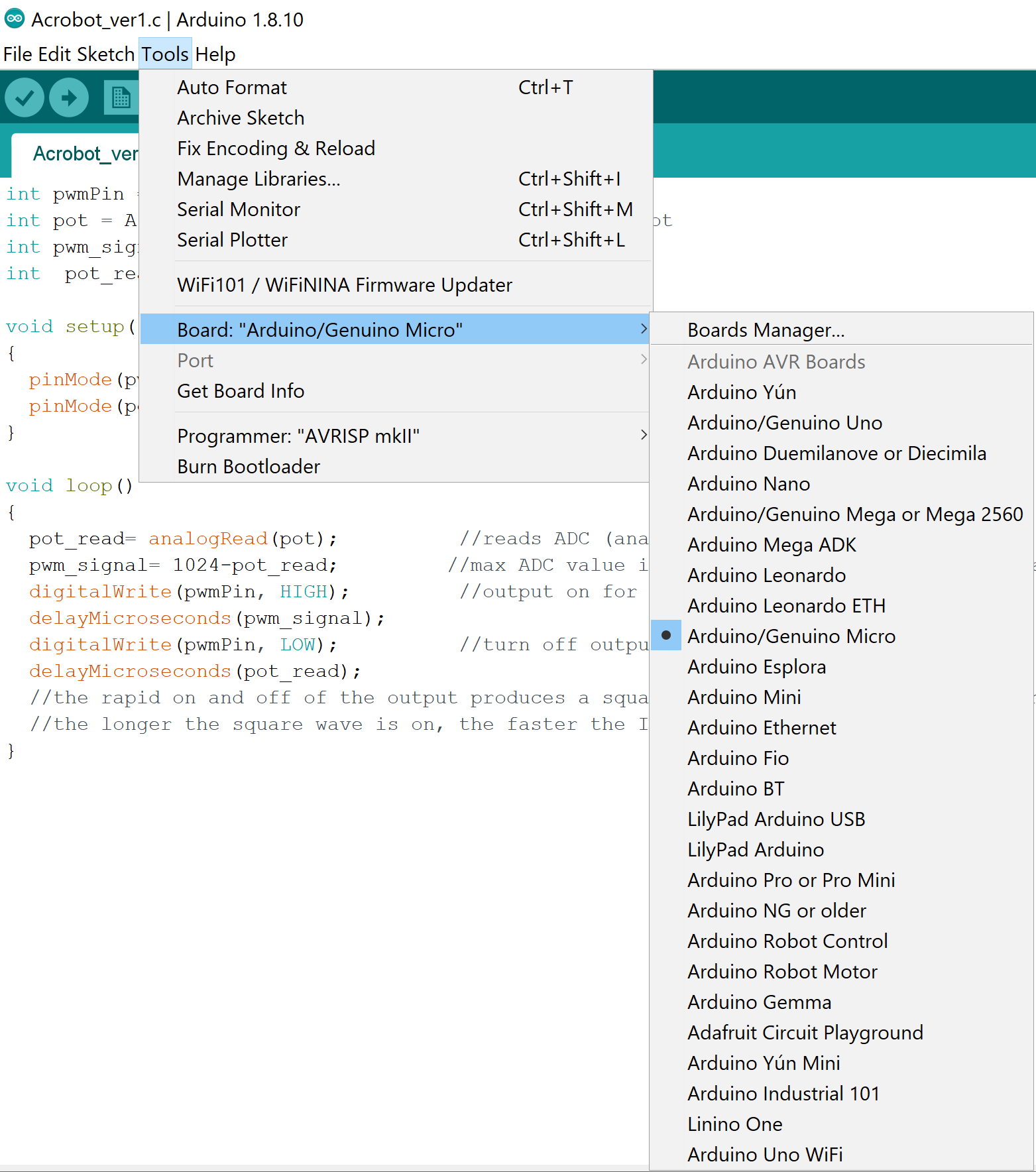
Task: Select Arduino Robot Motor board
Action: [x=842, y=971]
